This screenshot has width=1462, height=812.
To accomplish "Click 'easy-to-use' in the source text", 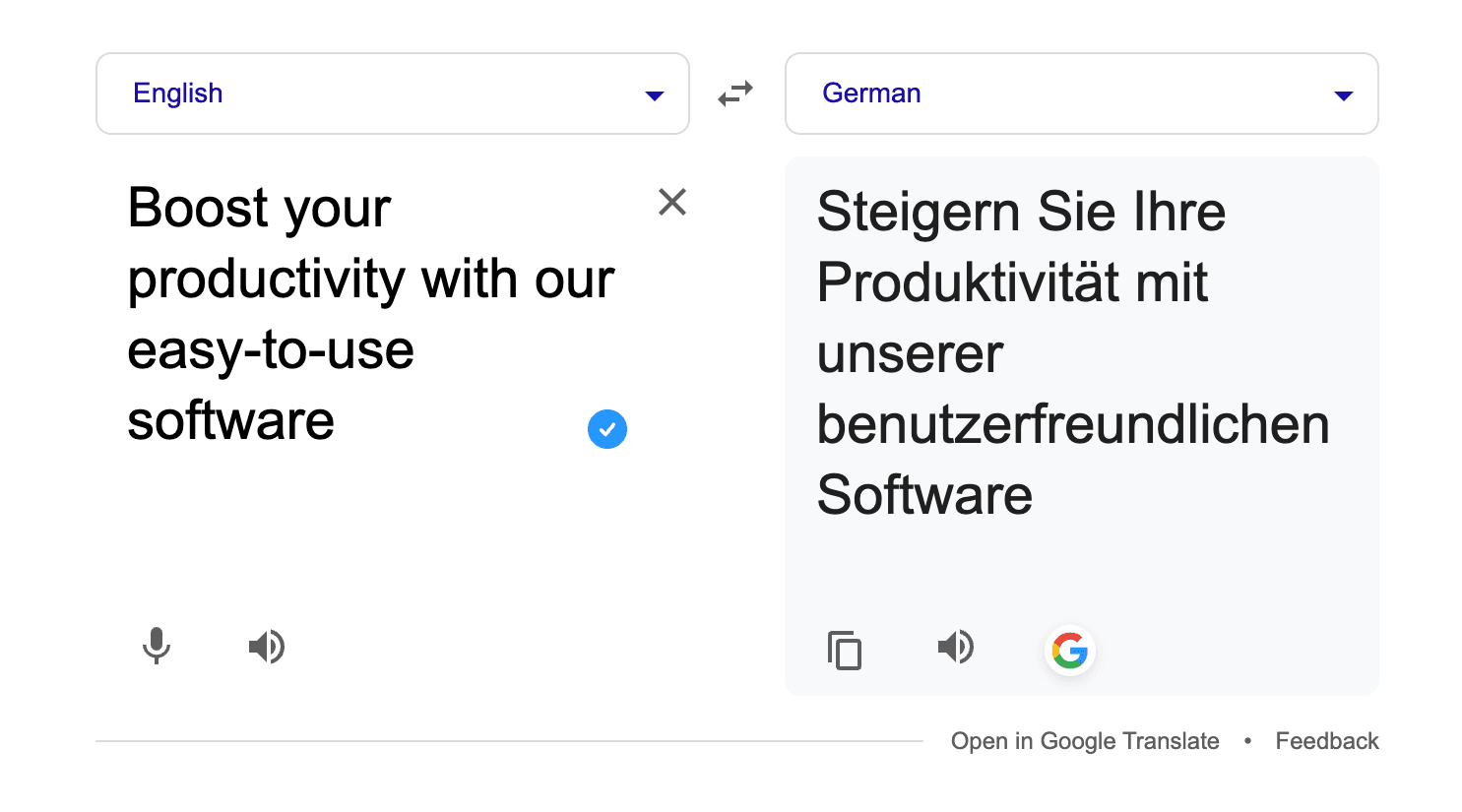I will [x=271, y=350].
